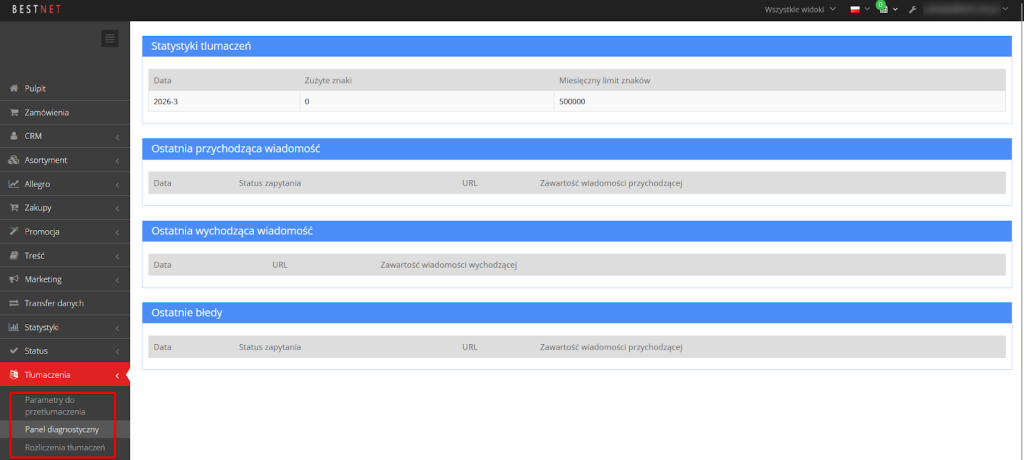Expand the Zakupy submenu chevron
This screenshot has height=460, width=1024.
pyautogui.click(x=117, y=208)
